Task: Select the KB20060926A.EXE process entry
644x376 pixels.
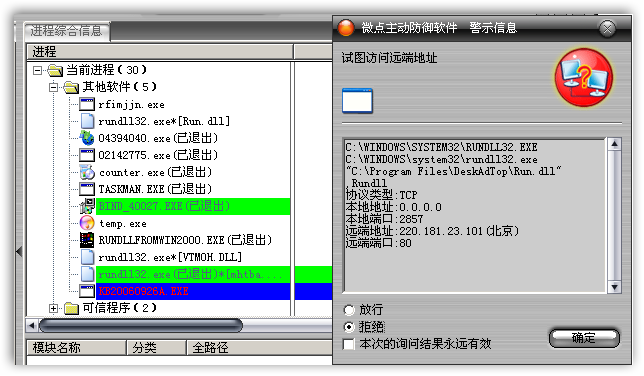Action: coord(144,291)
